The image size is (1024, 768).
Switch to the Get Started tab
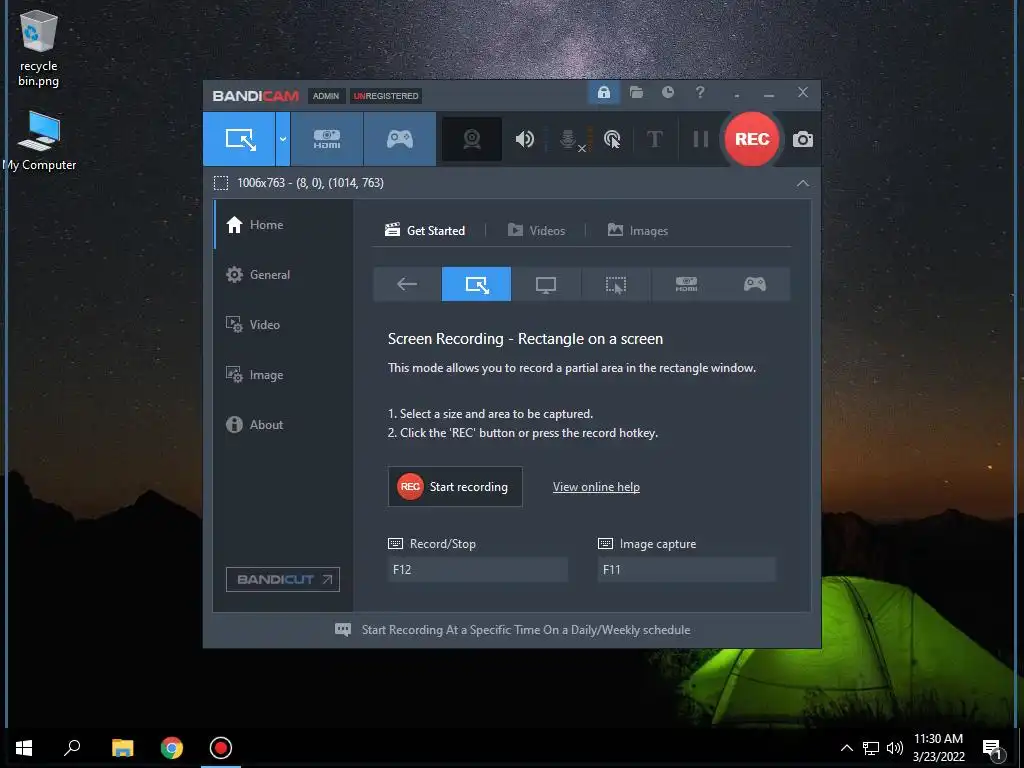click(425, 231)
